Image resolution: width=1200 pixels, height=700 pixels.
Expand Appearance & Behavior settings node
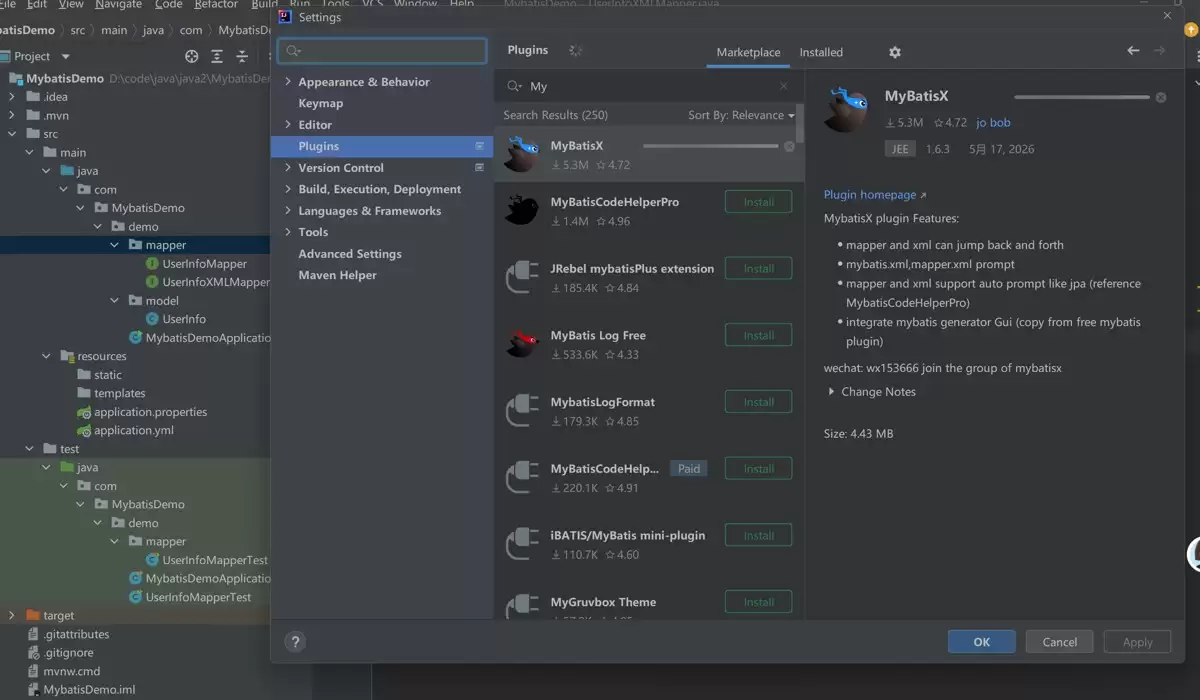[288, 82]
